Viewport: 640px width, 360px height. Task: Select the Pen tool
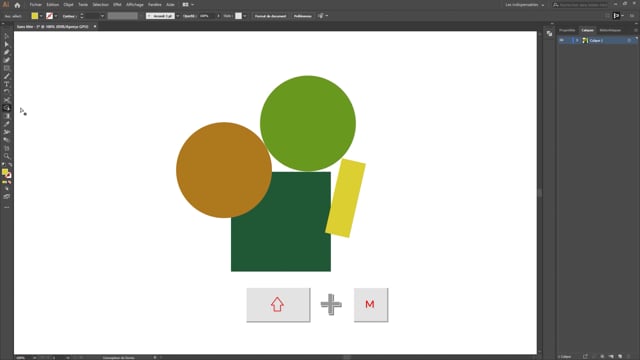coord(7,52)
